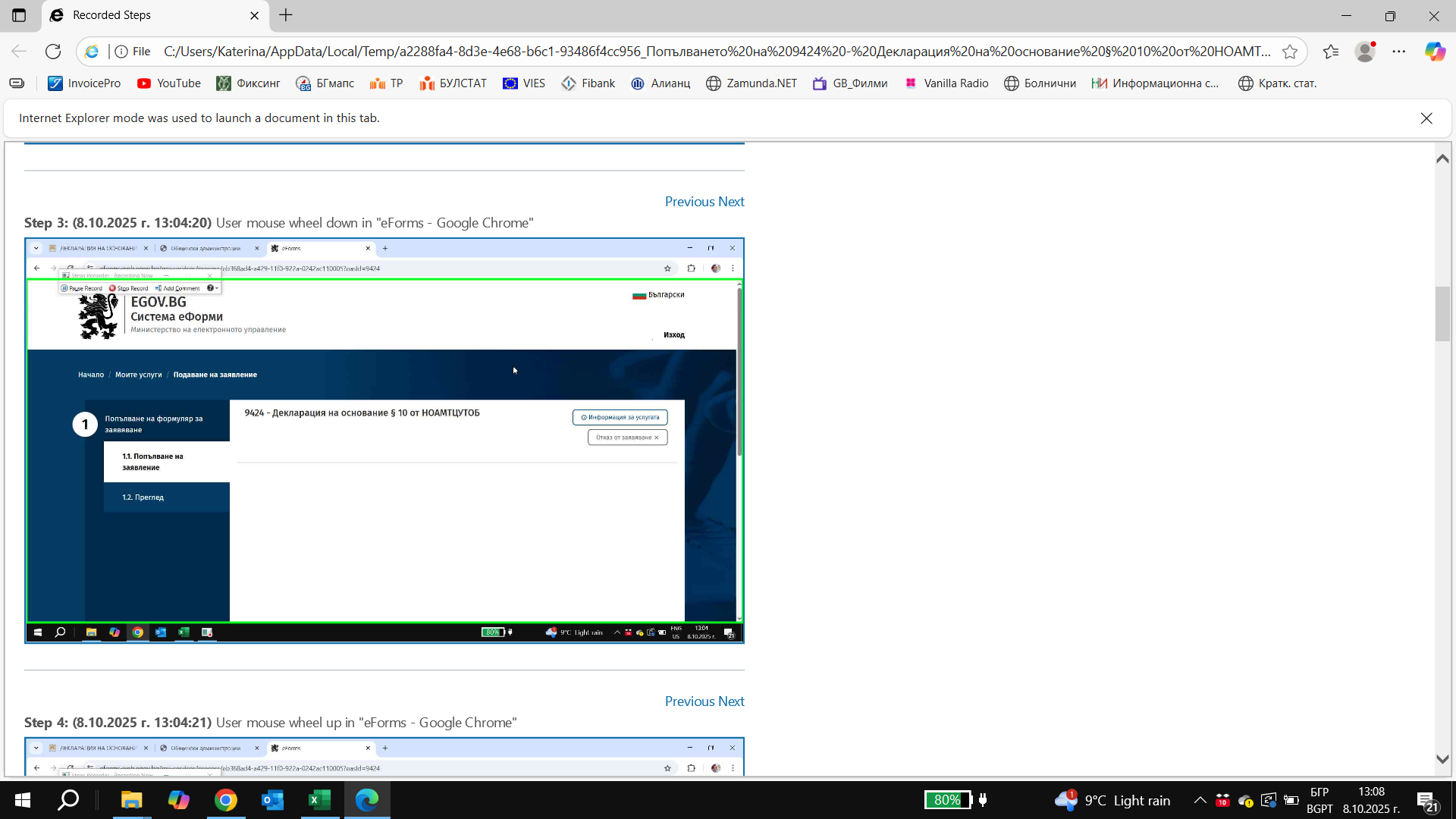Open a new browser tab
This screenshot has height=819, width=1456.
coord(286,15)
